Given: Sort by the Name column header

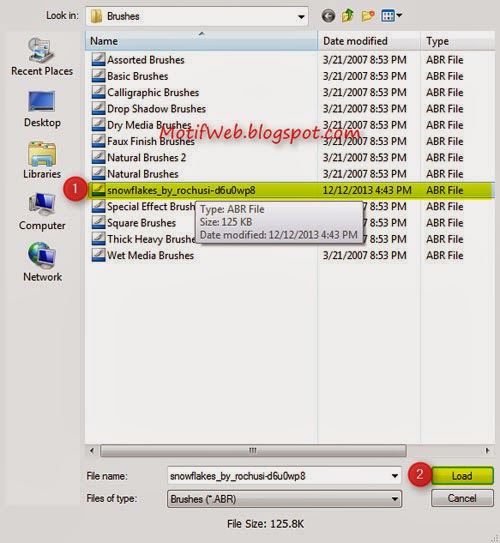Looking at the screenshot, I should [x=201, y=41].
